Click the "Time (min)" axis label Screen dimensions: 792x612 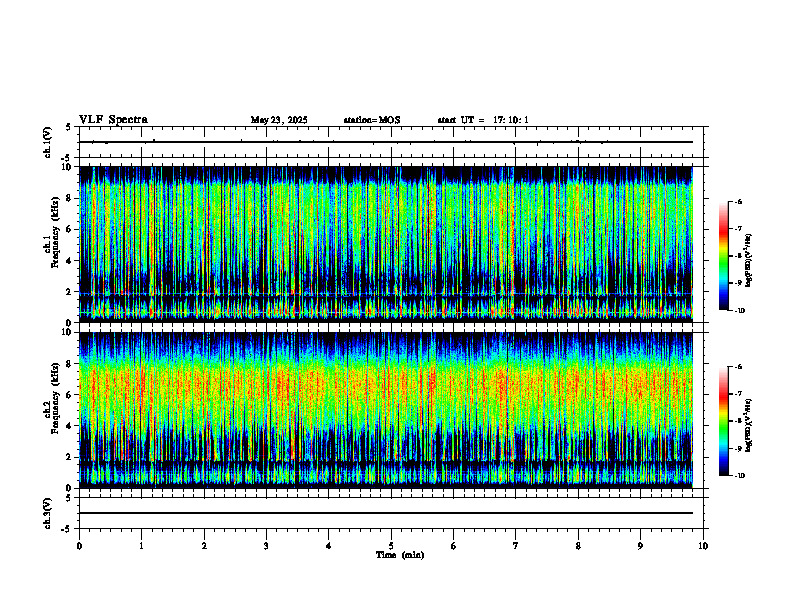point(400,555)
